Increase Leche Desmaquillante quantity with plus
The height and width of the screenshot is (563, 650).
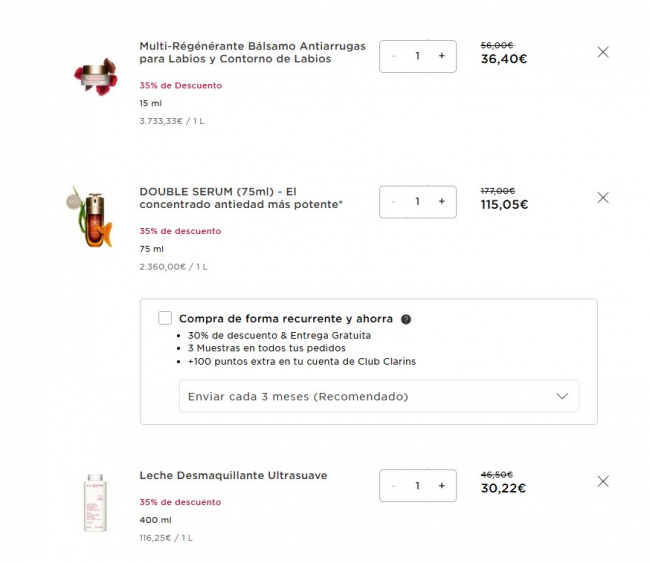coord(441,485)
